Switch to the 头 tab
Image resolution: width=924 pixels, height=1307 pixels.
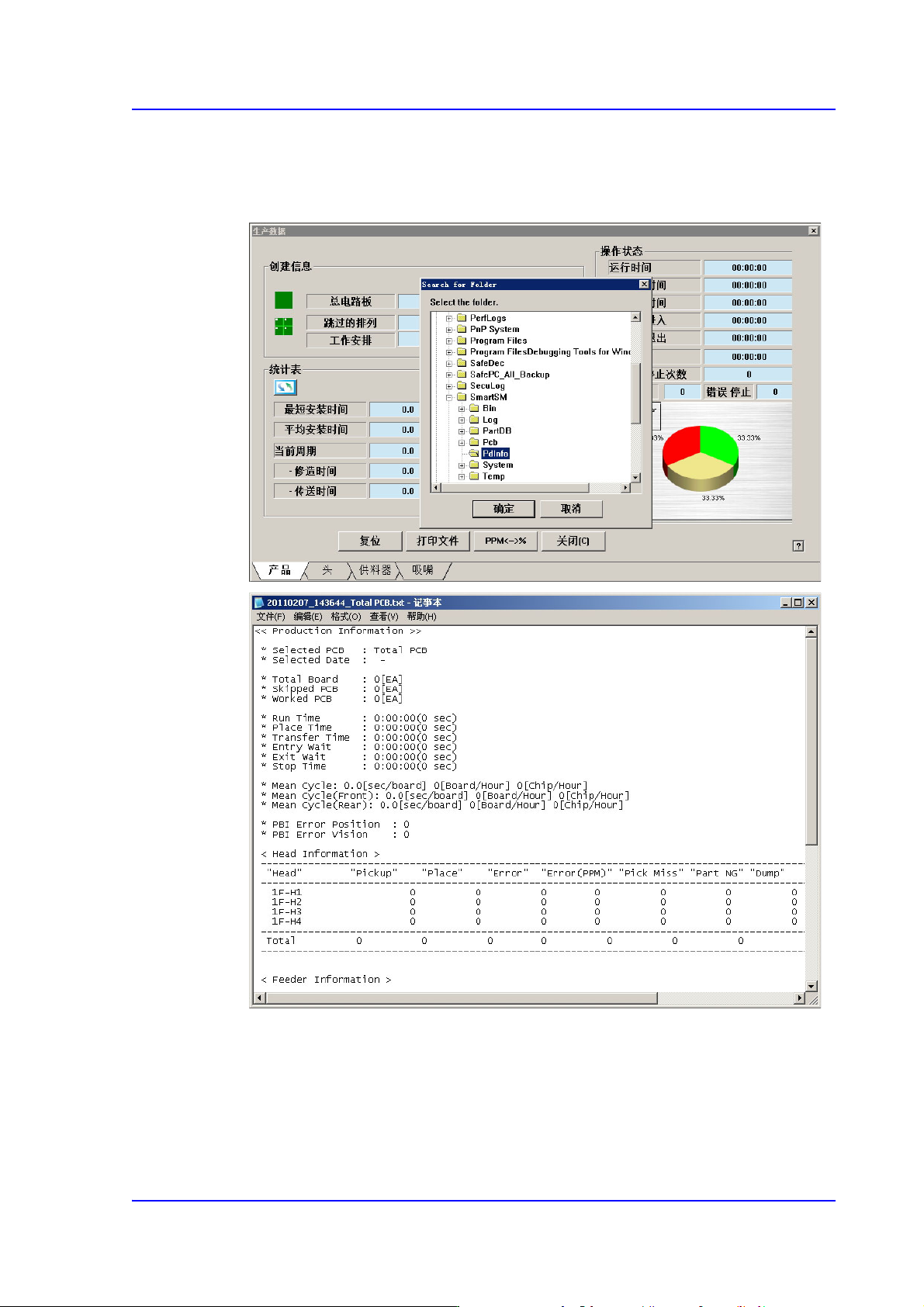point(327,570)
